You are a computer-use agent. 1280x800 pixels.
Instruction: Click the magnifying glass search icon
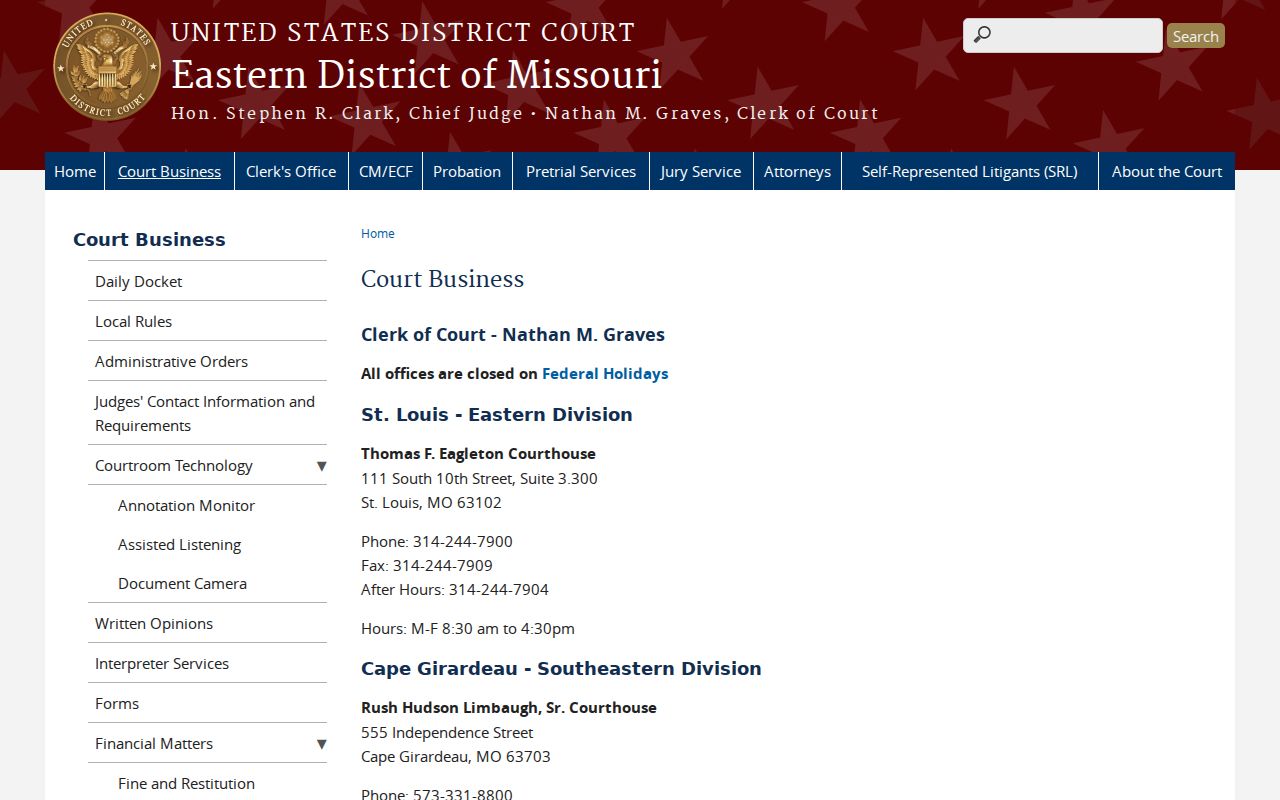(x=982, y=35)
